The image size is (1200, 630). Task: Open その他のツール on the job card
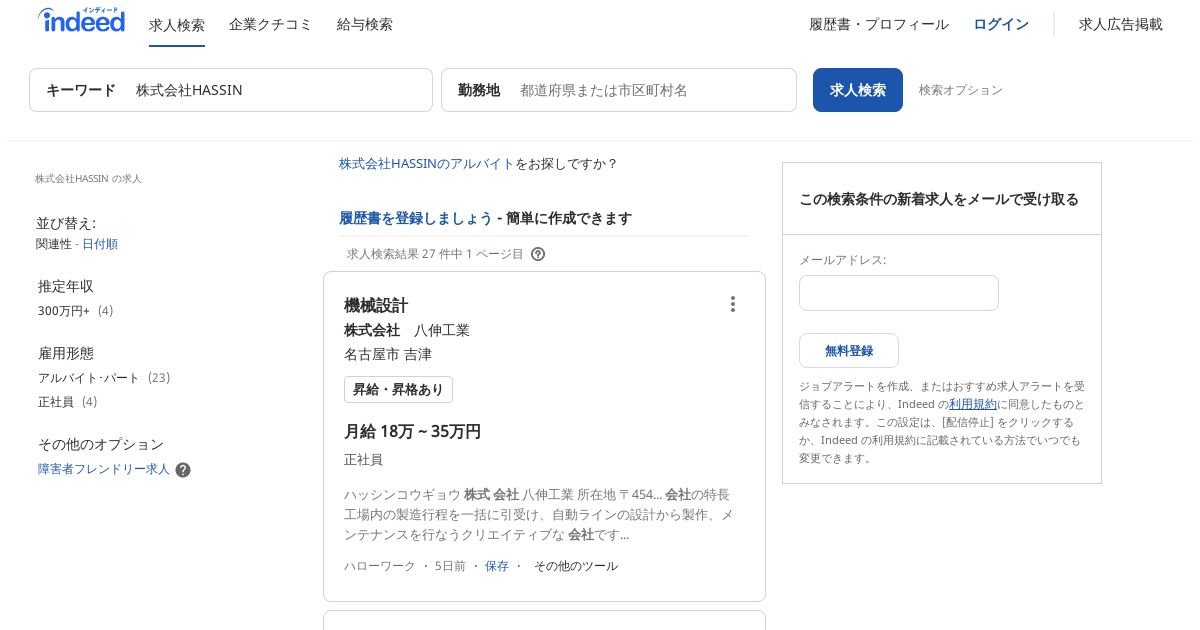coord(576,566)
